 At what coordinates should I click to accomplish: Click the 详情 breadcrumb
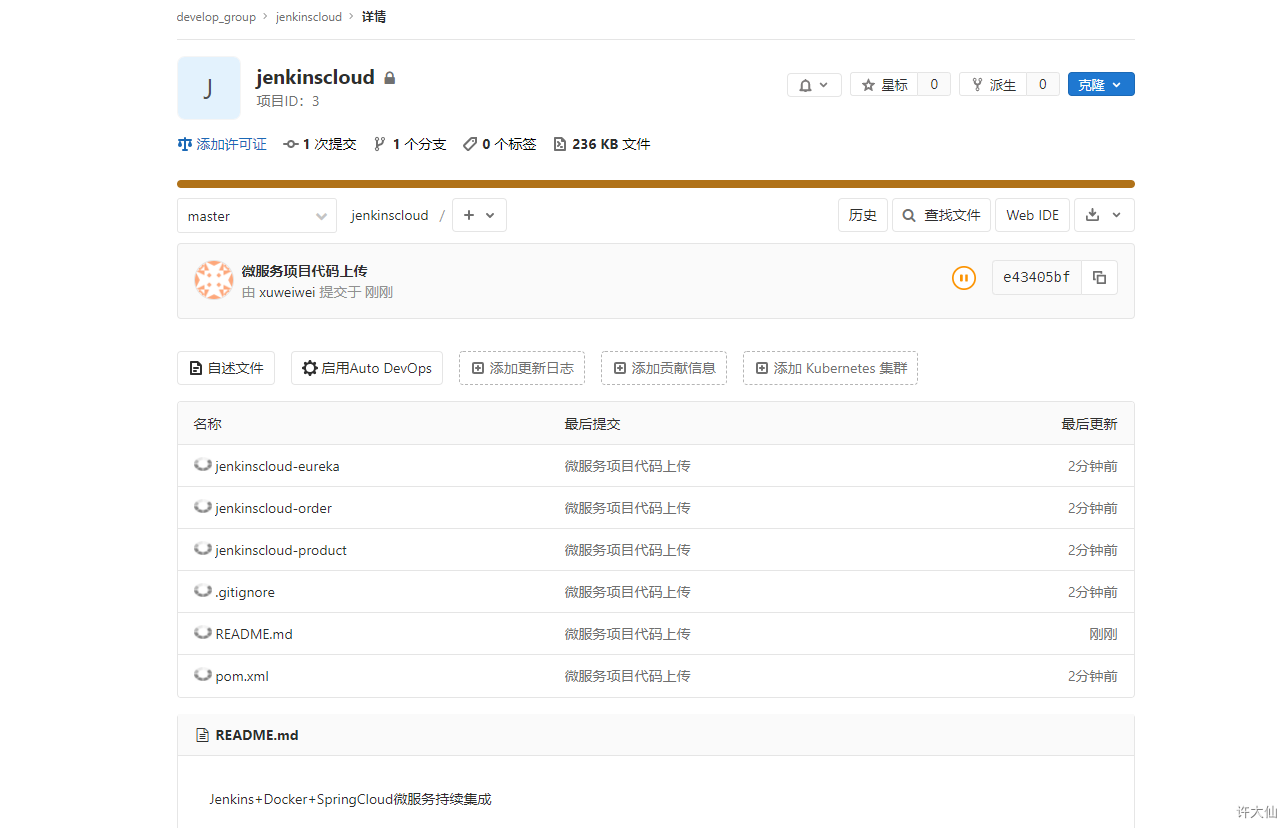click(374, 17)
